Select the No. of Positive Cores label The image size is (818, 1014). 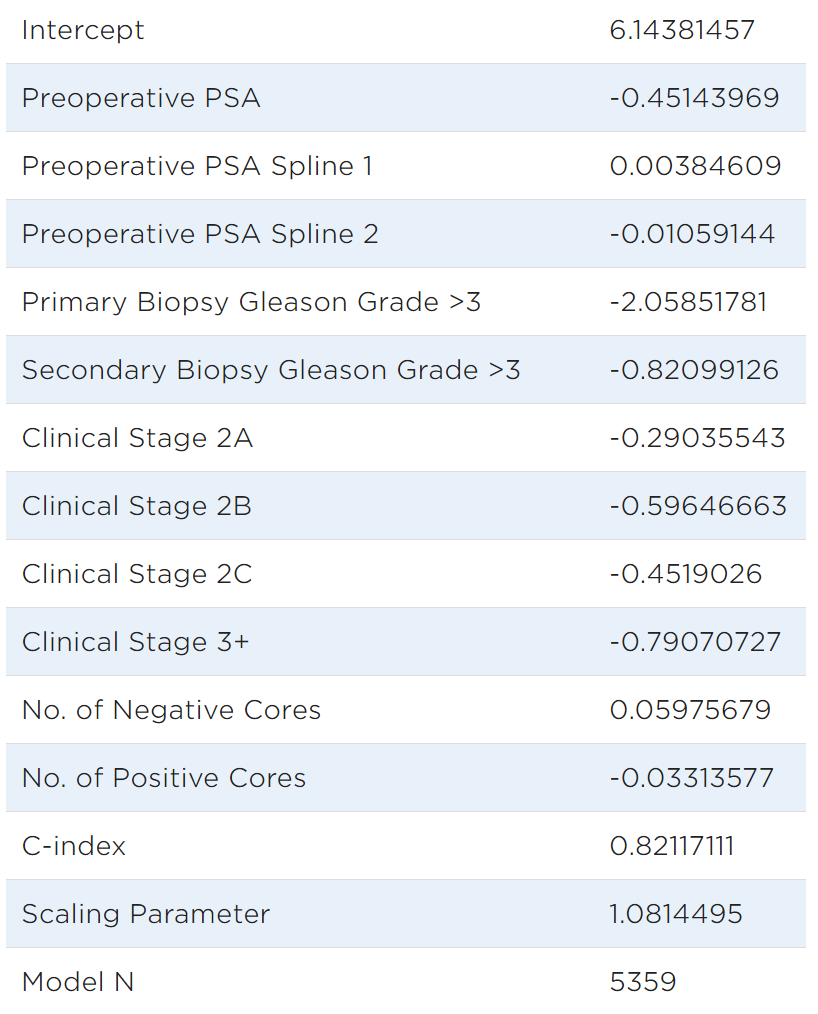point(164,778)
